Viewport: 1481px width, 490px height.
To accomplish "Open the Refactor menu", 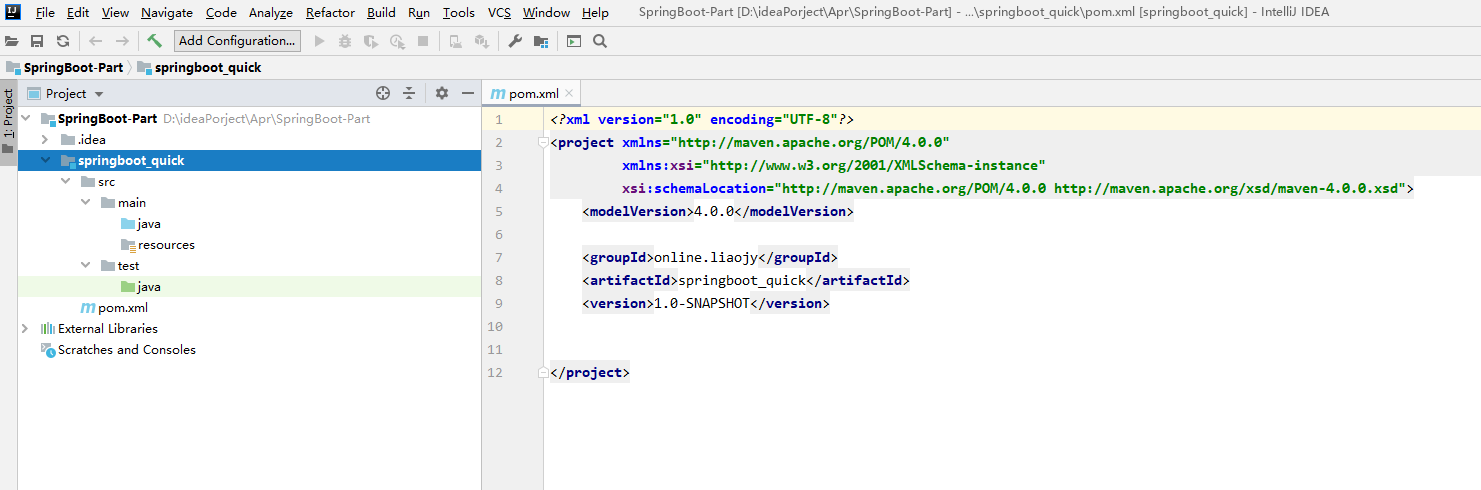I will click(x=330, y=13).
